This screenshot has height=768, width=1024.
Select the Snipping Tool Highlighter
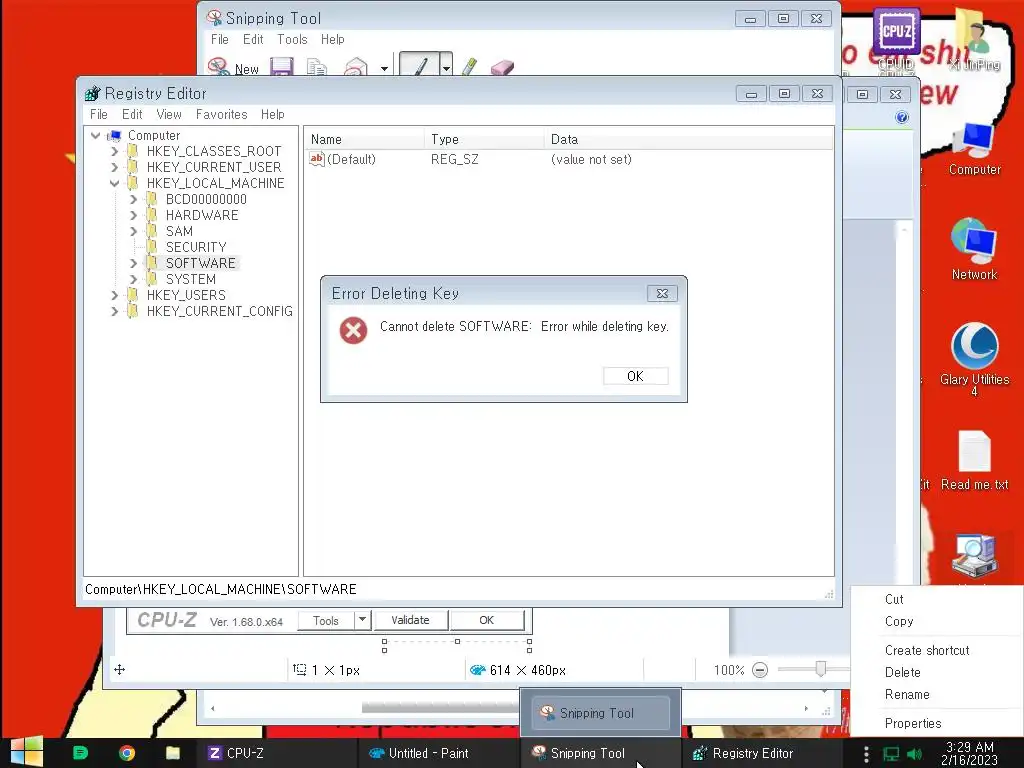(x=470, y=67)
